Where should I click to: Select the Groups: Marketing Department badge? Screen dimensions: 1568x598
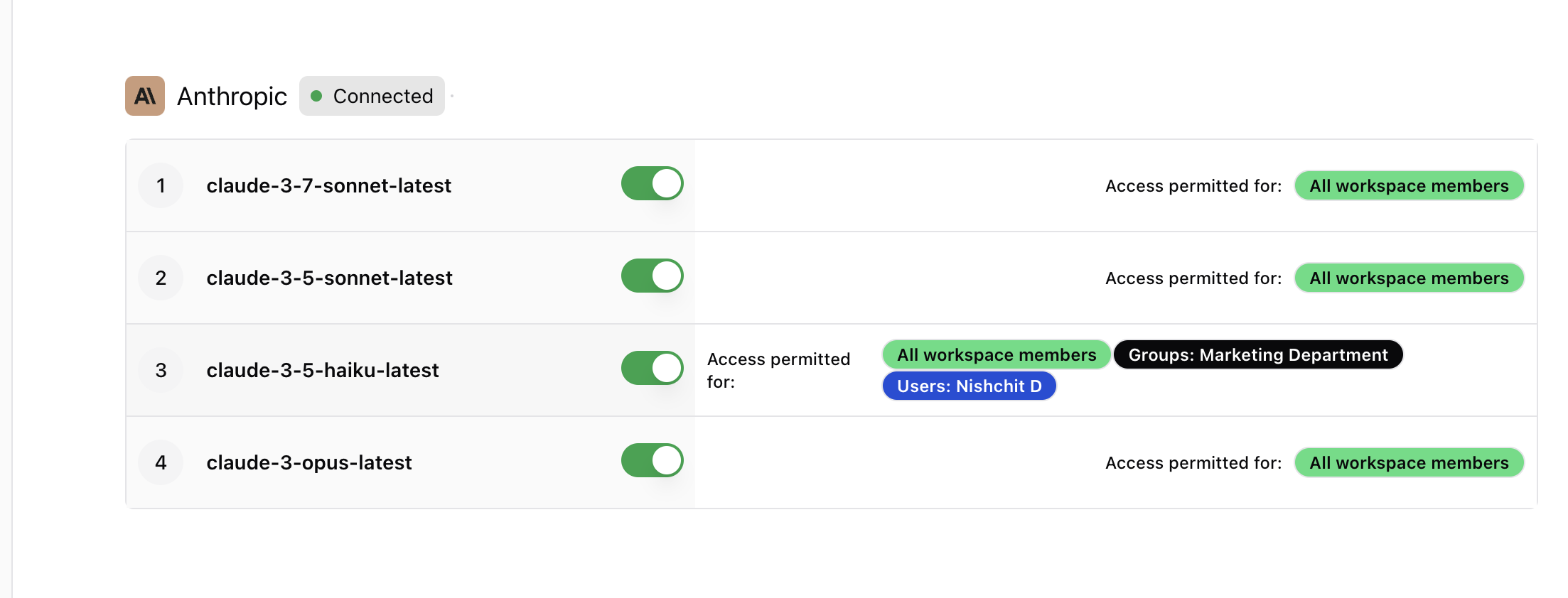1258,354
